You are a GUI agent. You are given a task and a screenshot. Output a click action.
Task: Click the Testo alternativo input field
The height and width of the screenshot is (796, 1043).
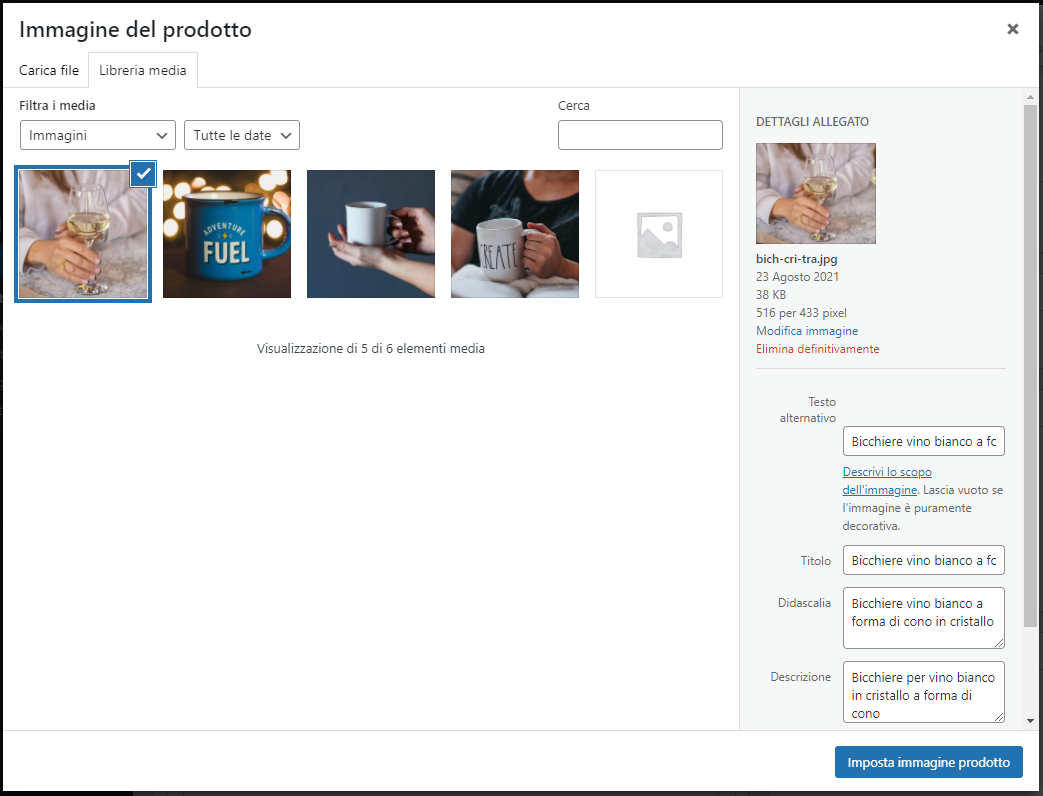923,441
